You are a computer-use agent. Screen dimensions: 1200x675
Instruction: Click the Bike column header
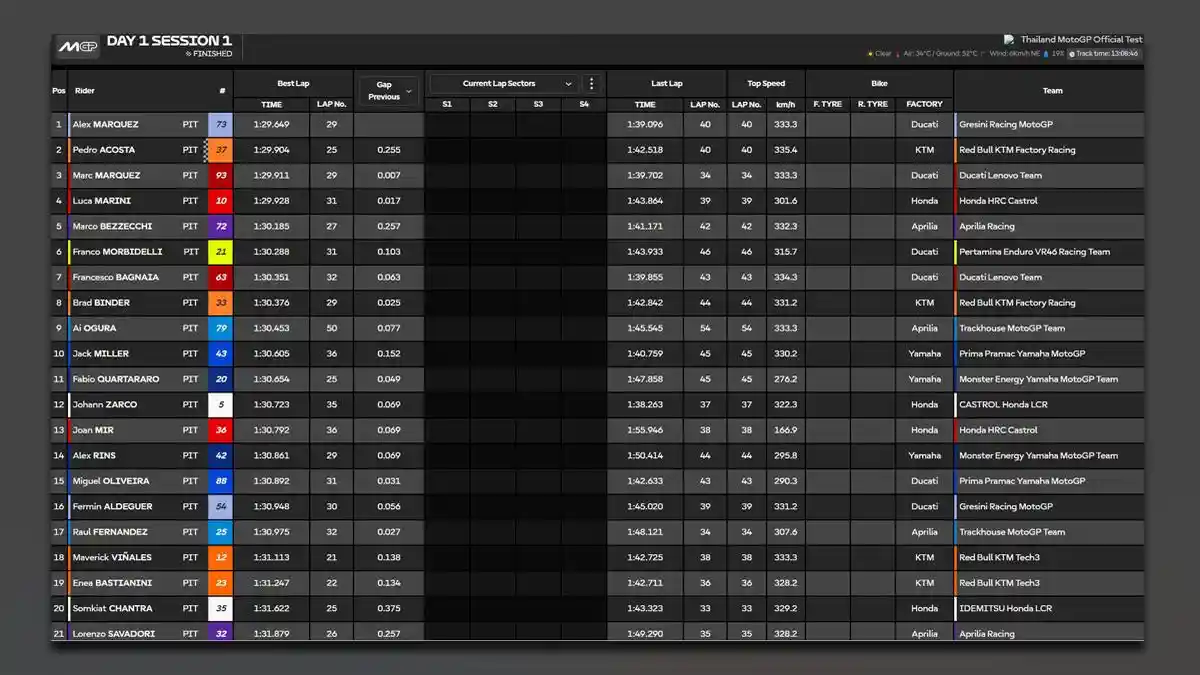click(x=879, y=84)
